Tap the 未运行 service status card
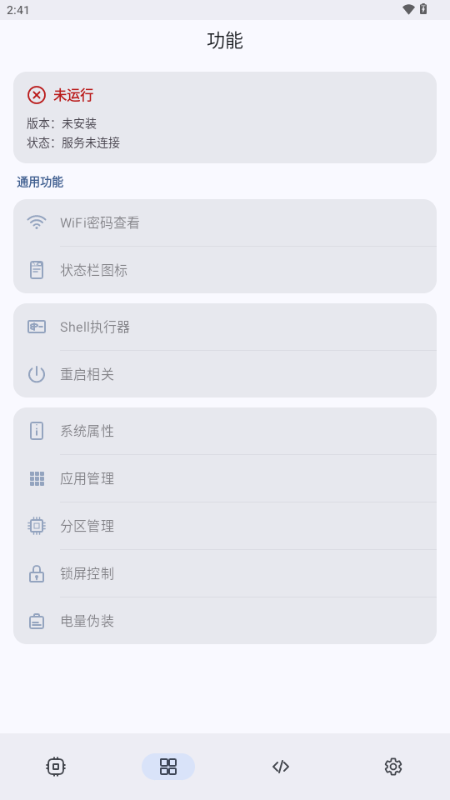 click(x=225, y=117)
